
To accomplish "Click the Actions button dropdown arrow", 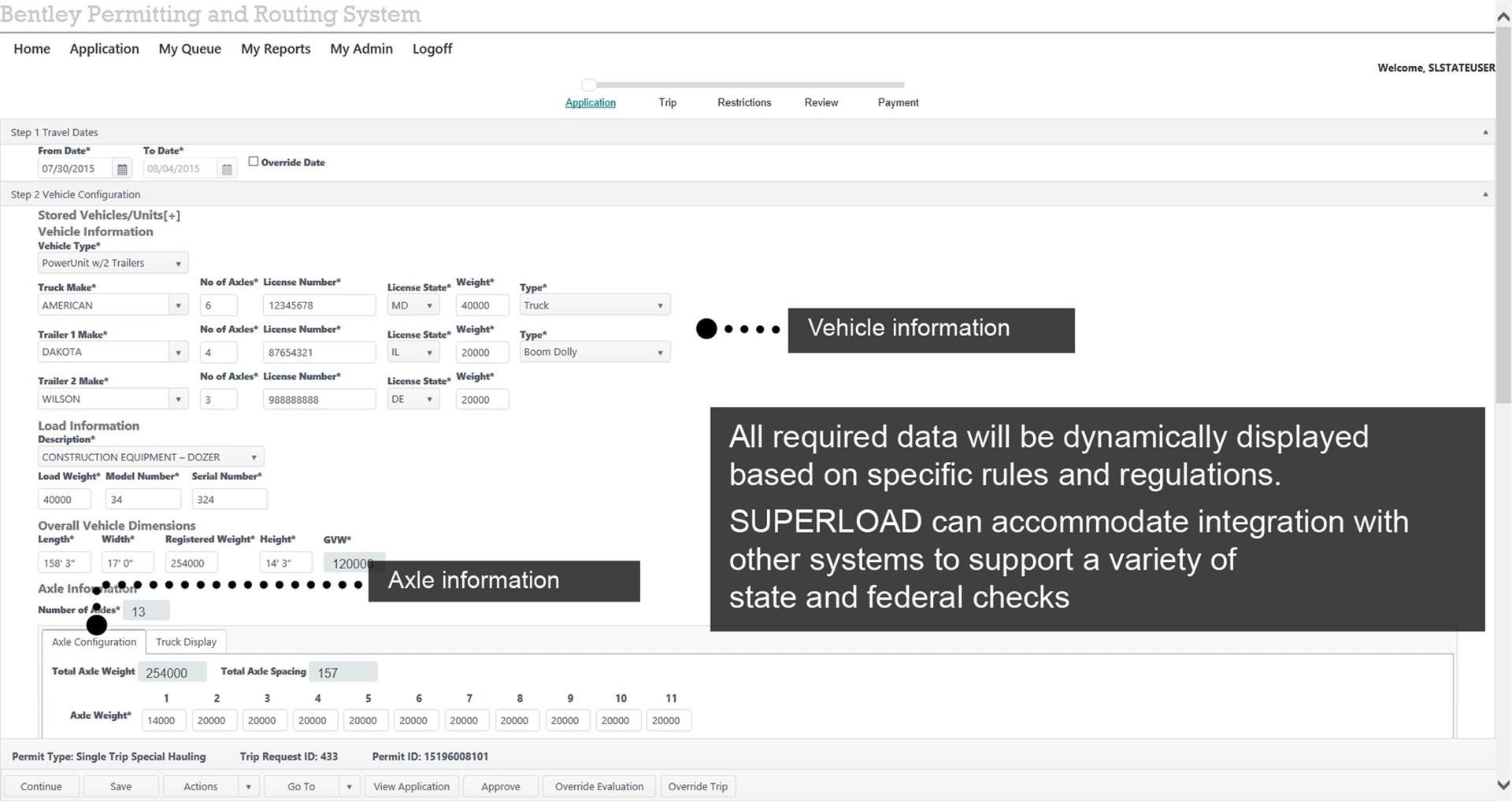I will (248, 786).
